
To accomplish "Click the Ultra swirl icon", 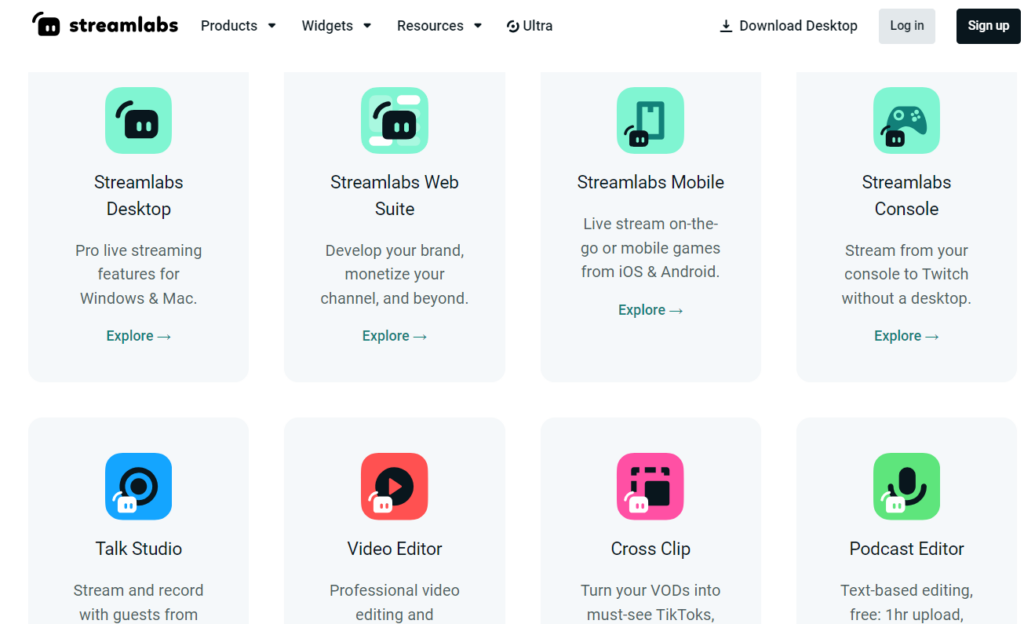I will (x=513, y=26).
